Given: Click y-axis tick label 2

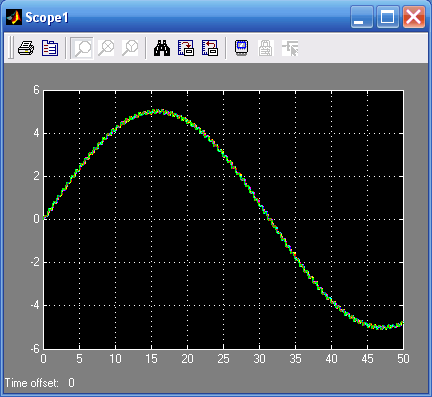Looking at the screenshot, I should (x=36, y=176).
